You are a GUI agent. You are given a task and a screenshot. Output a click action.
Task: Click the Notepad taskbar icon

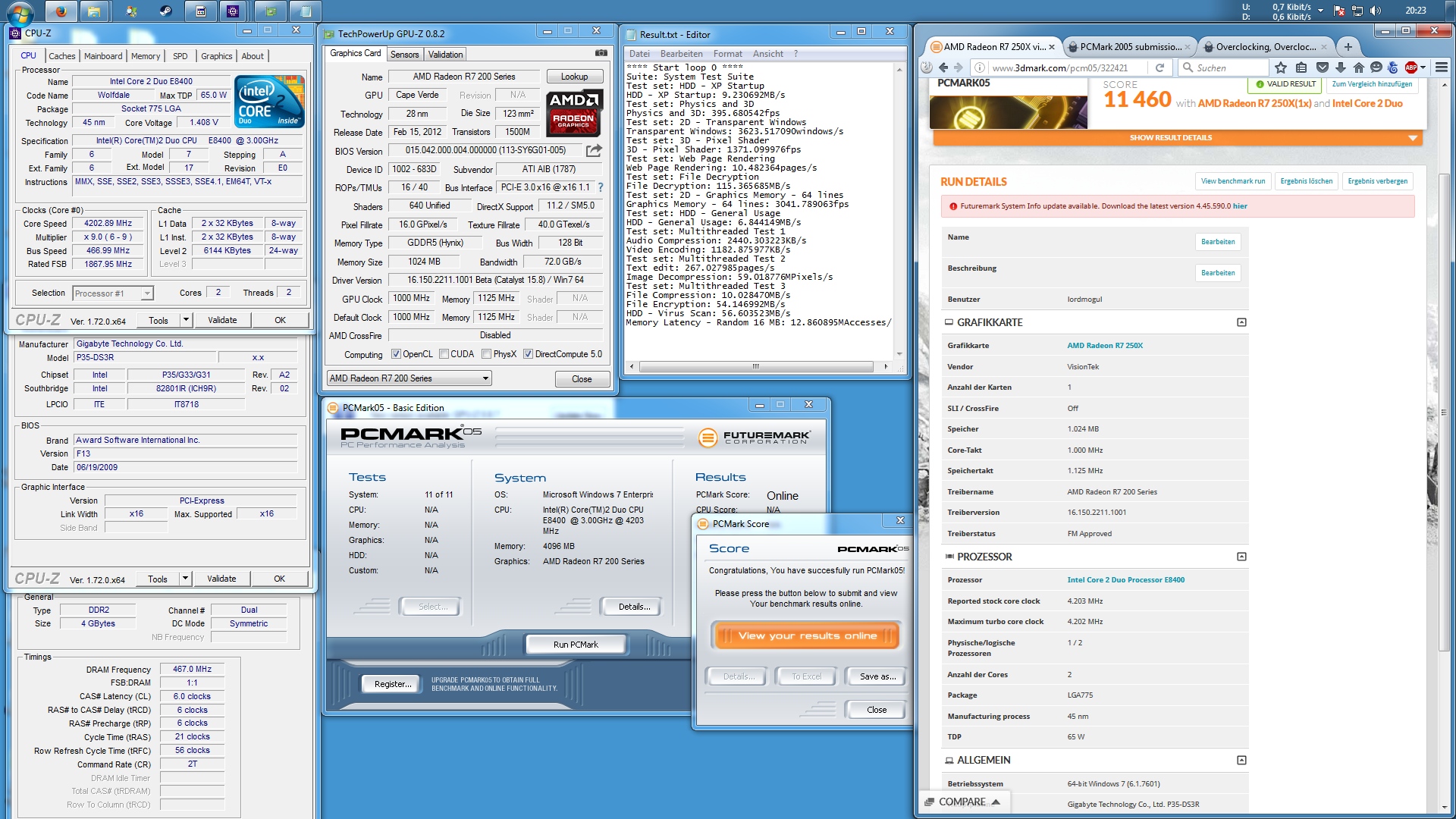305,11
